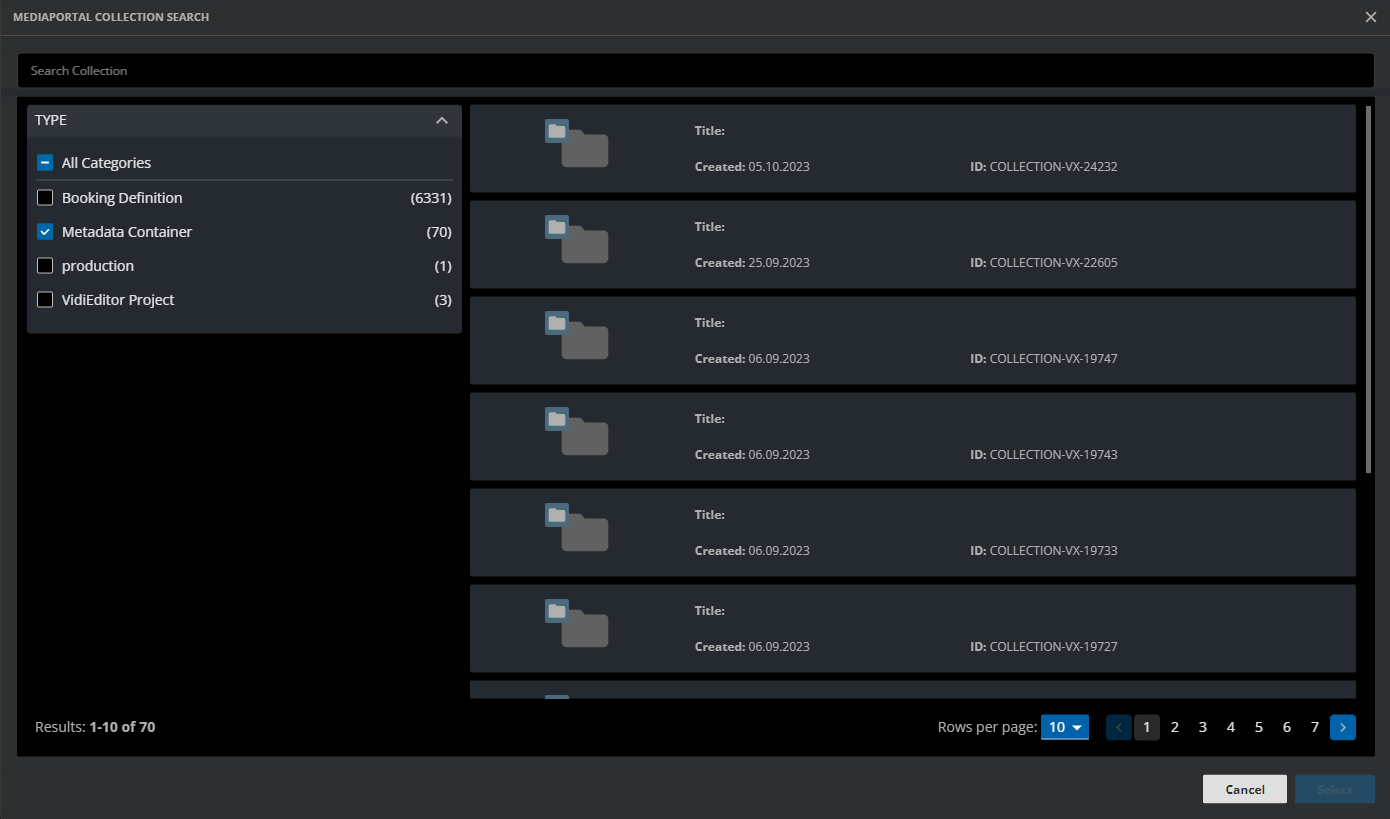The width and height of the screenshot is (1390, 819).
Task: Go to previous results page arrow
Action: click(x=1118, y=727)
